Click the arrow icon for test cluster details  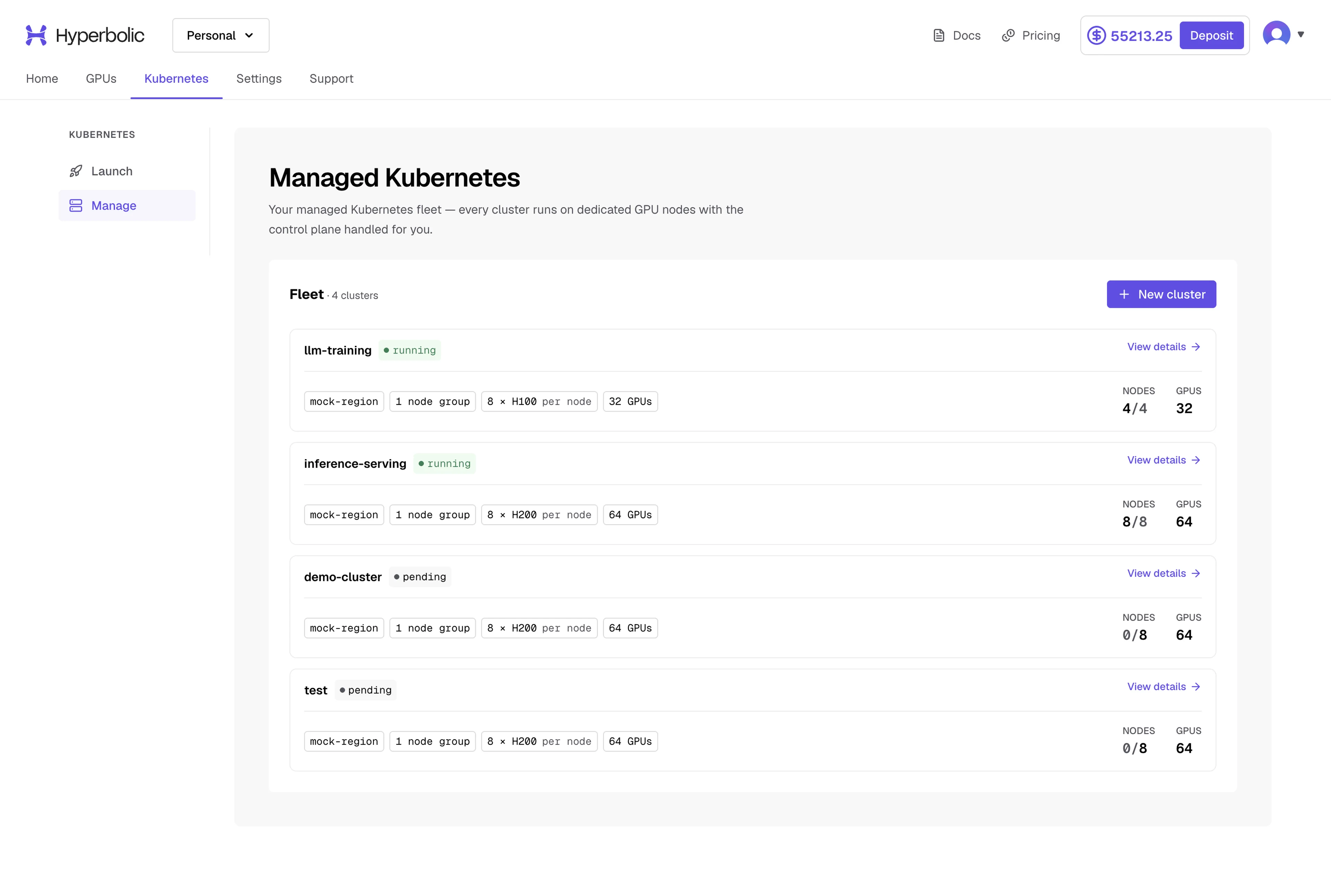click(1195, 686)
